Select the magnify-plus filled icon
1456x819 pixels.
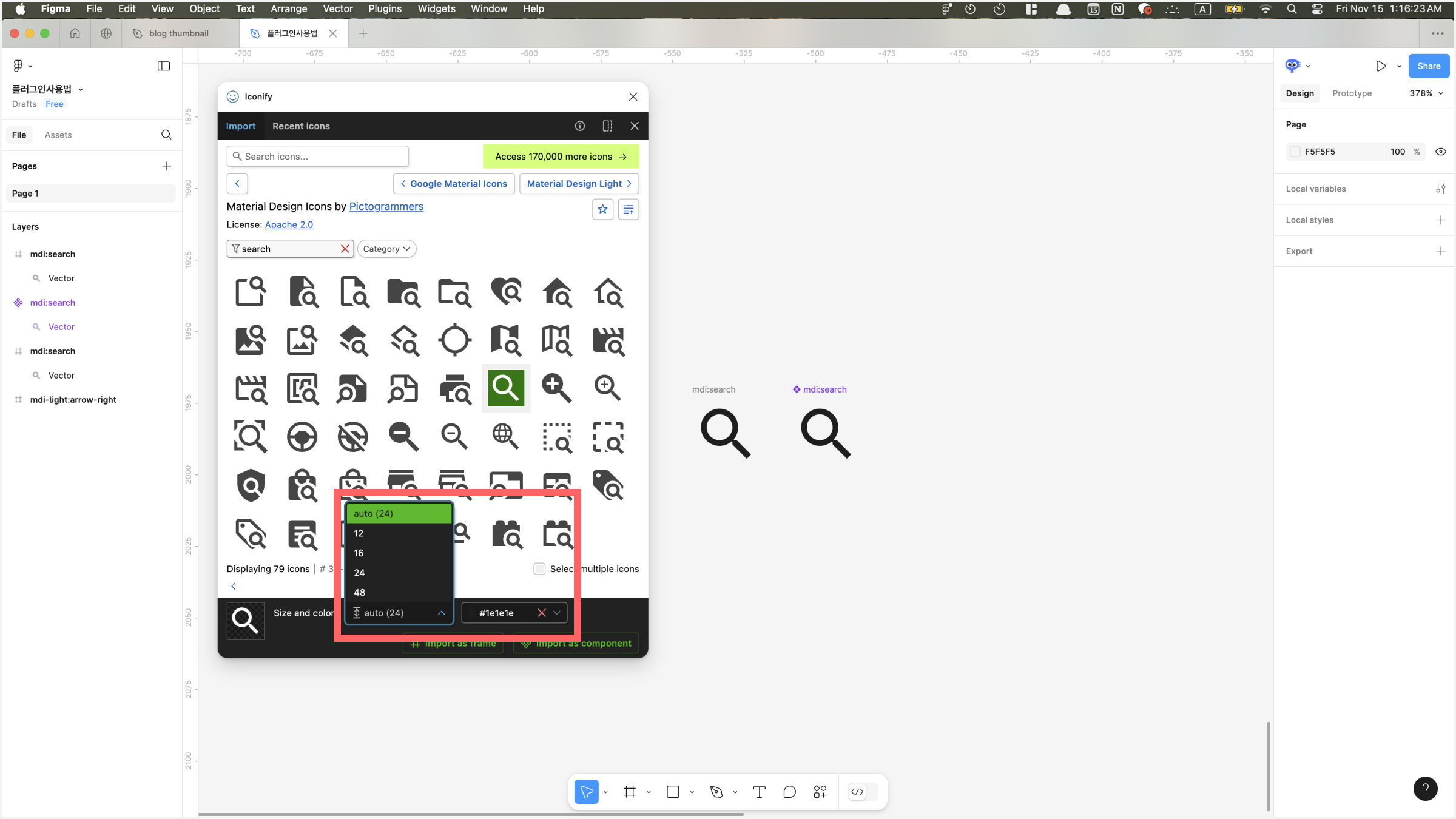[x=556, y=388]
